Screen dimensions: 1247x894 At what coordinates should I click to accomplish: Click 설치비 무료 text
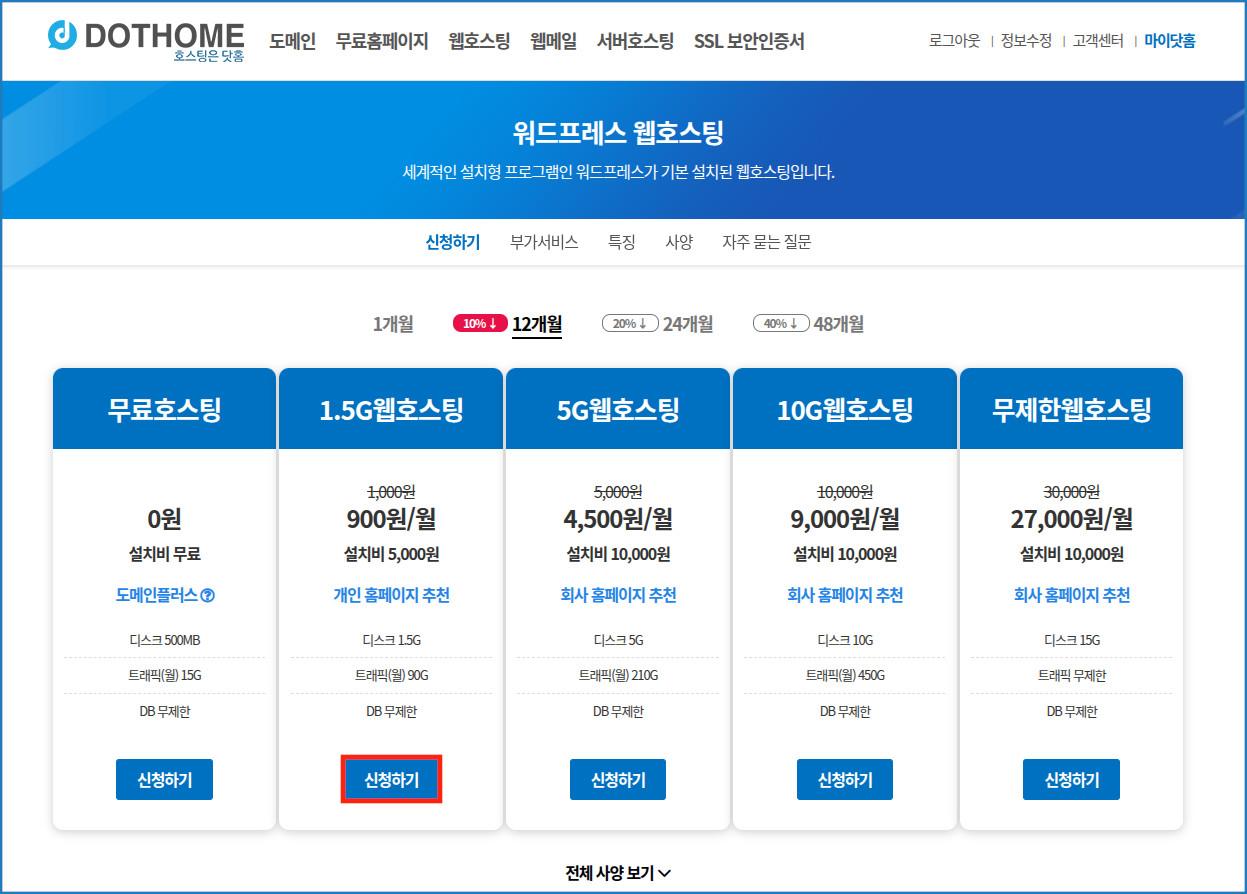(x=164, y=554)
